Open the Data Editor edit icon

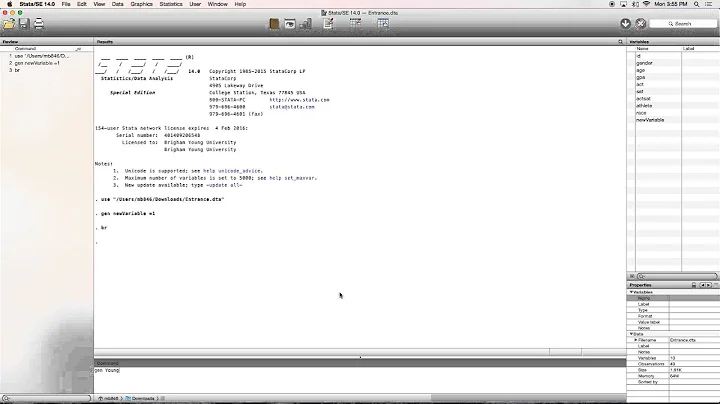(x=355, y=24)
